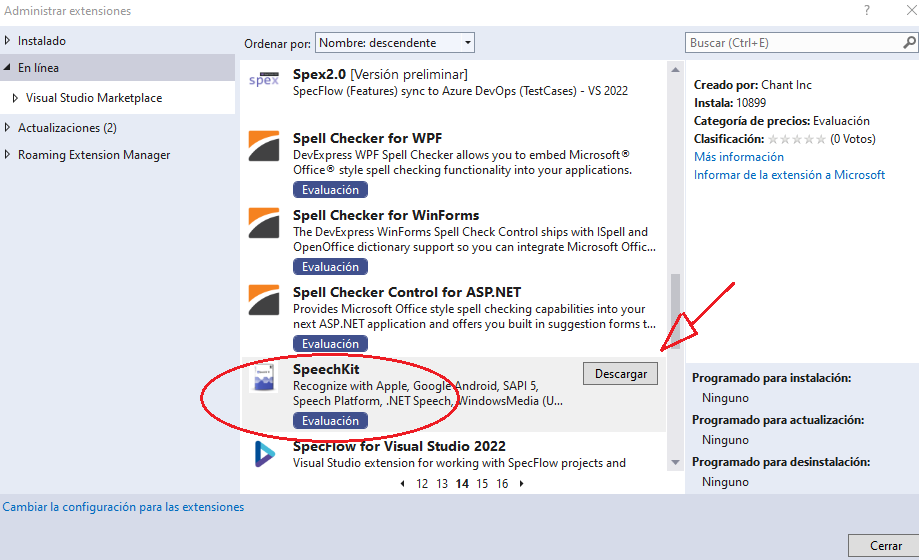
Task: Click the Spell Checker for WinForms icon
Action: [264, 222]
